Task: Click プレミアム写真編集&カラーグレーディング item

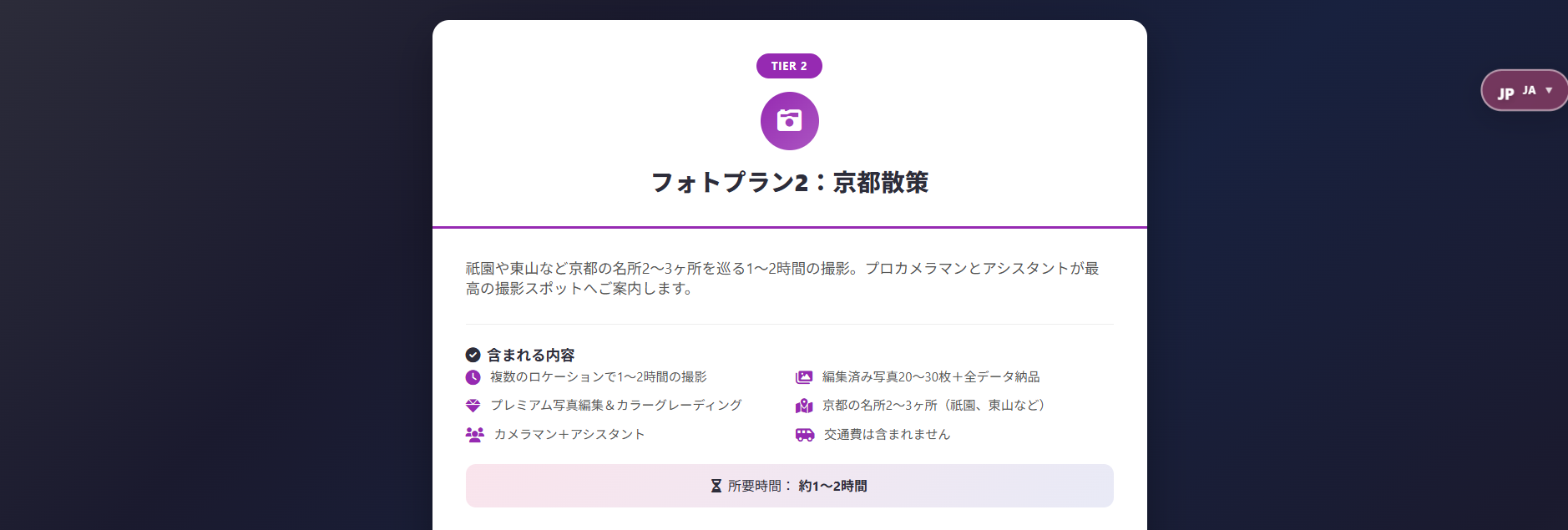Action: pyautogui.click(x=615, y=406)
